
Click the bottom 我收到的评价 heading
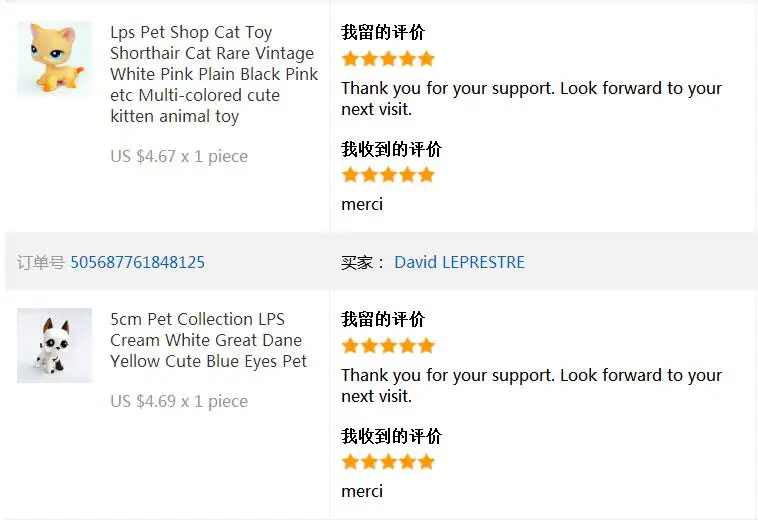(x=392, y=436)
